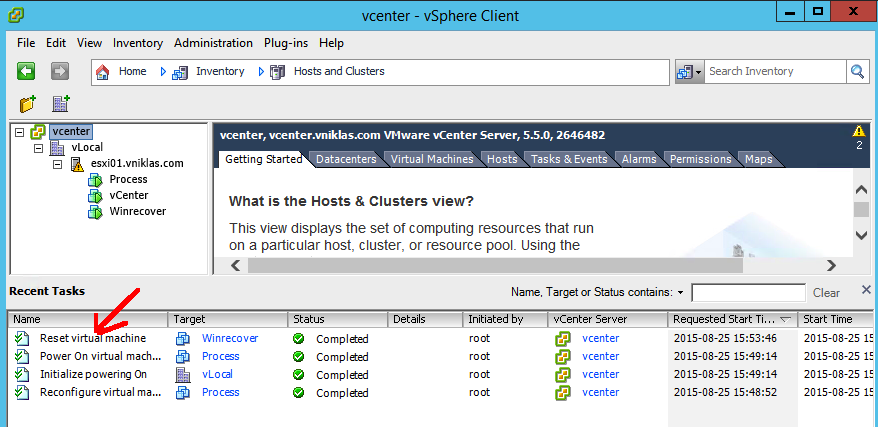878x427 pixels.
Task: Switch to the Virtual Machines tab
Action: (x=432, y=159)
